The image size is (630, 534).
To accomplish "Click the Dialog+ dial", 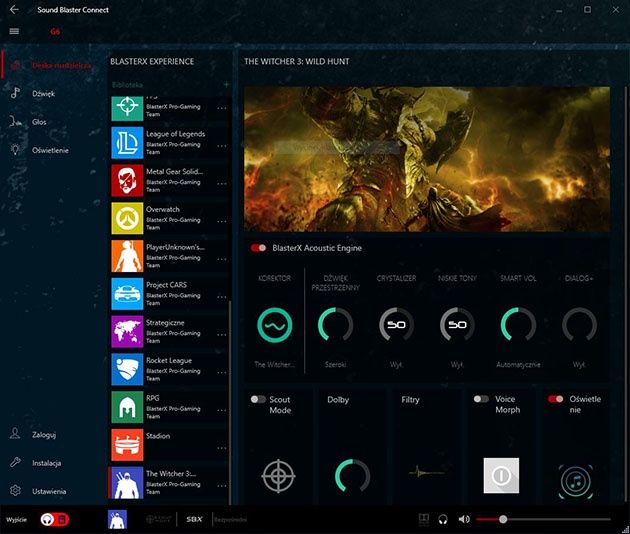I will (x=579, y=325).
